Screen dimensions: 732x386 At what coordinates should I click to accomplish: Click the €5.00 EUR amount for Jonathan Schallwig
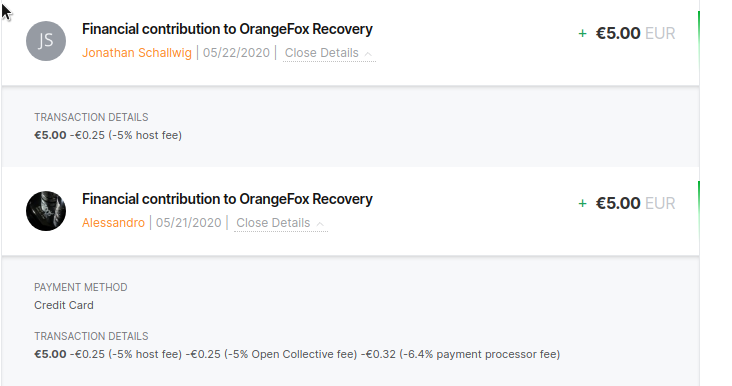(635, 34)
